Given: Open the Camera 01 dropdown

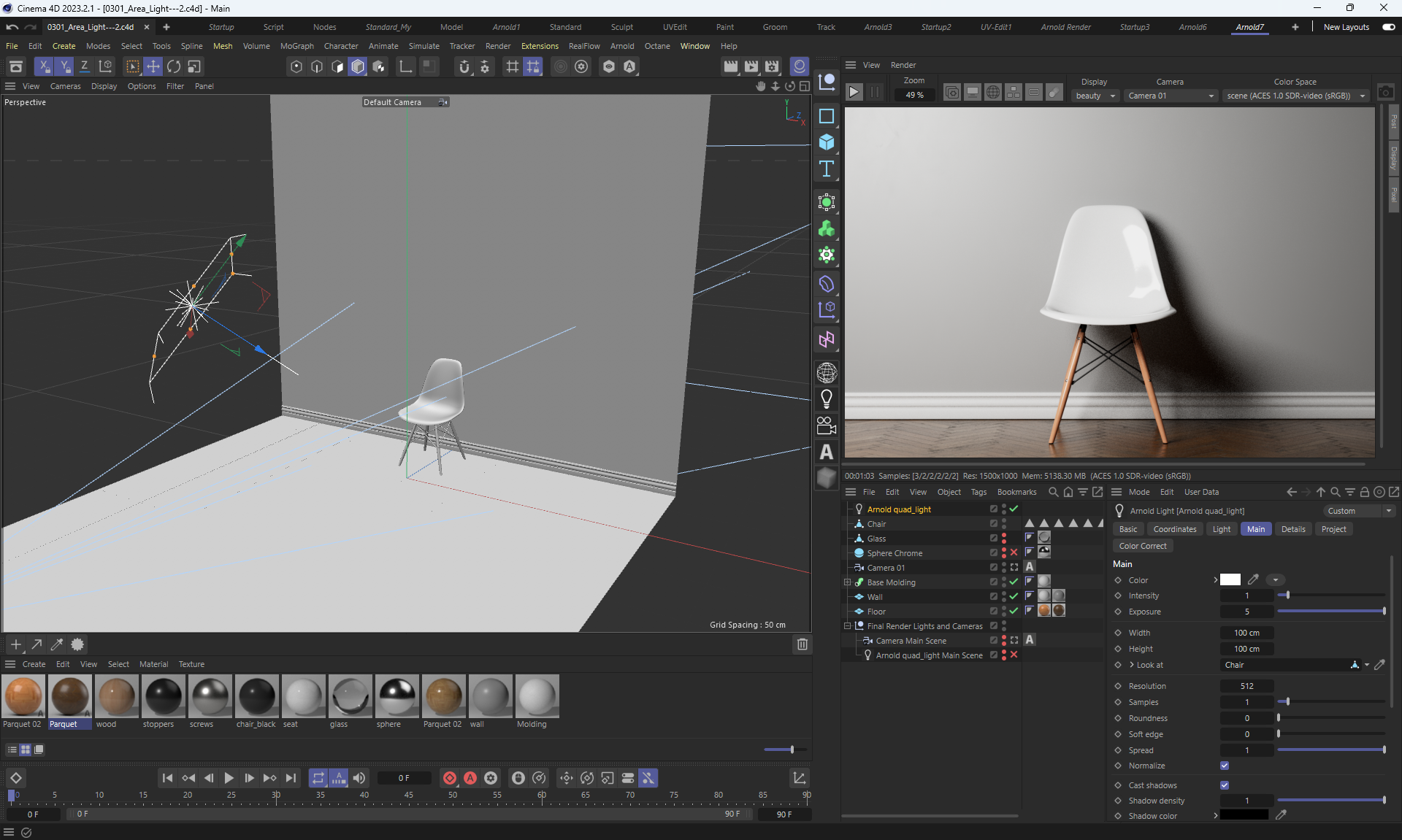Looking at the screenshot, I should 1171,96.
